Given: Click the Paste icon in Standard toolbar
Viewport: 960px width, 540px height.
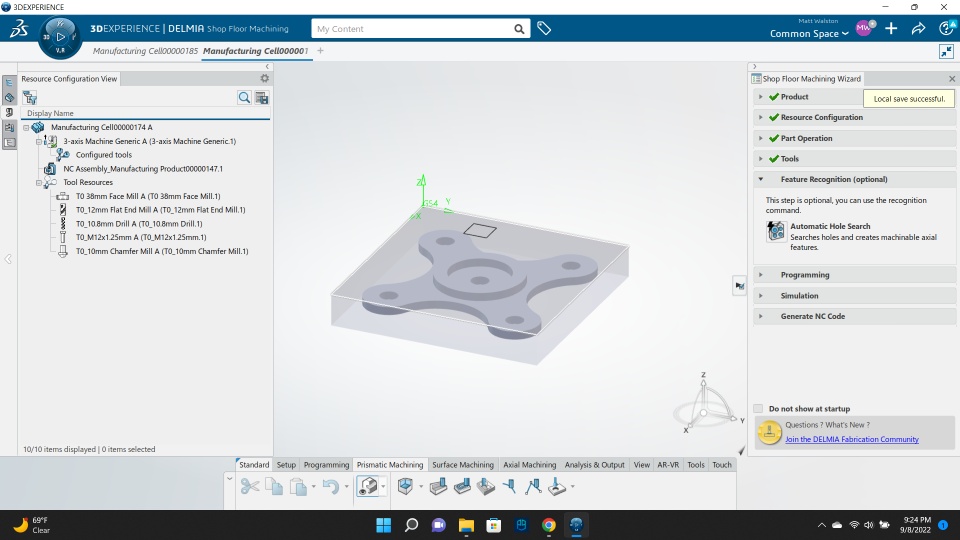Looking at the screenshot, I should coord(298,487).
